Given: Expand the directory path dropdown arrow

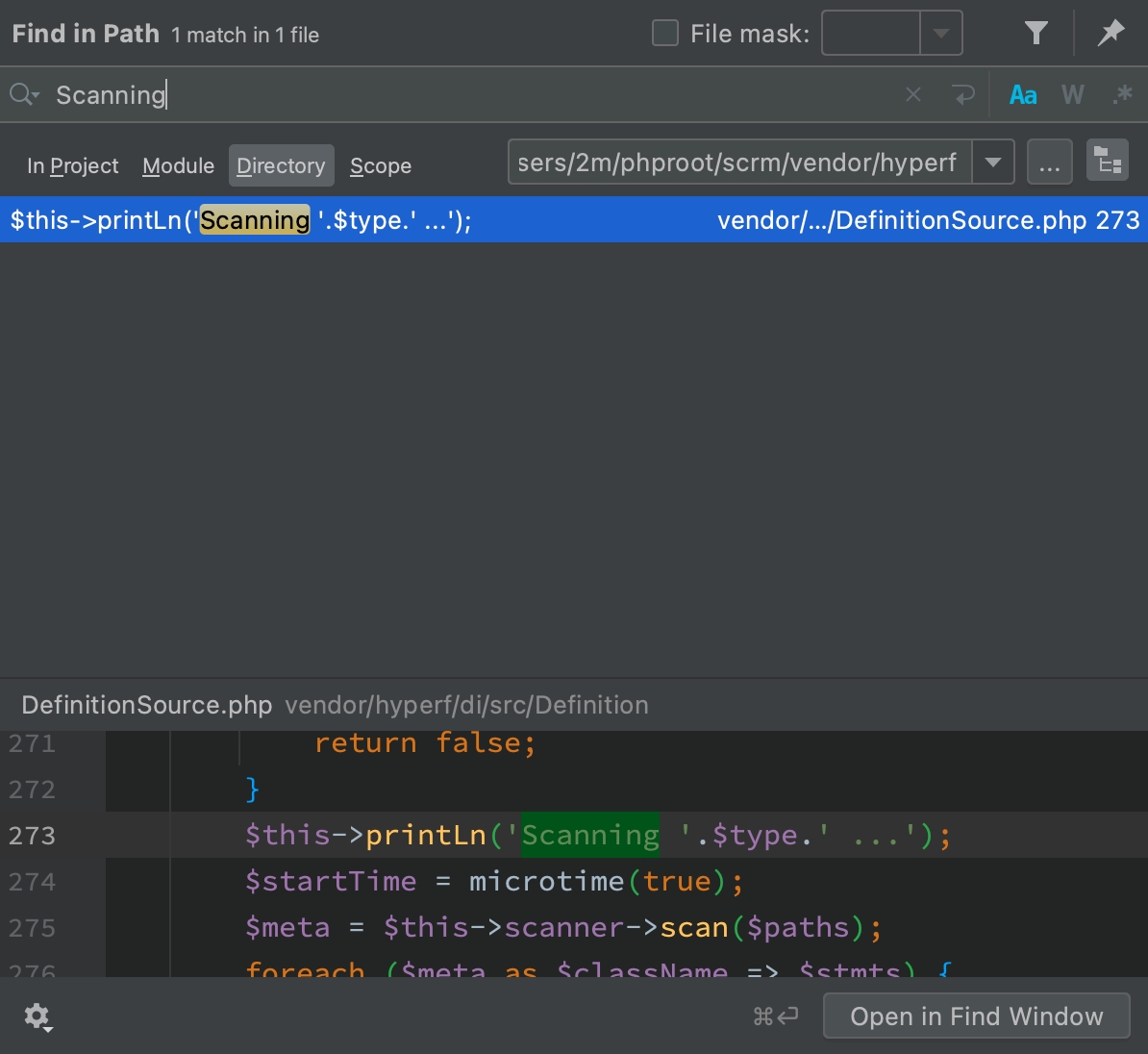Looking at the screenshot, I should [x=993, y=163].
